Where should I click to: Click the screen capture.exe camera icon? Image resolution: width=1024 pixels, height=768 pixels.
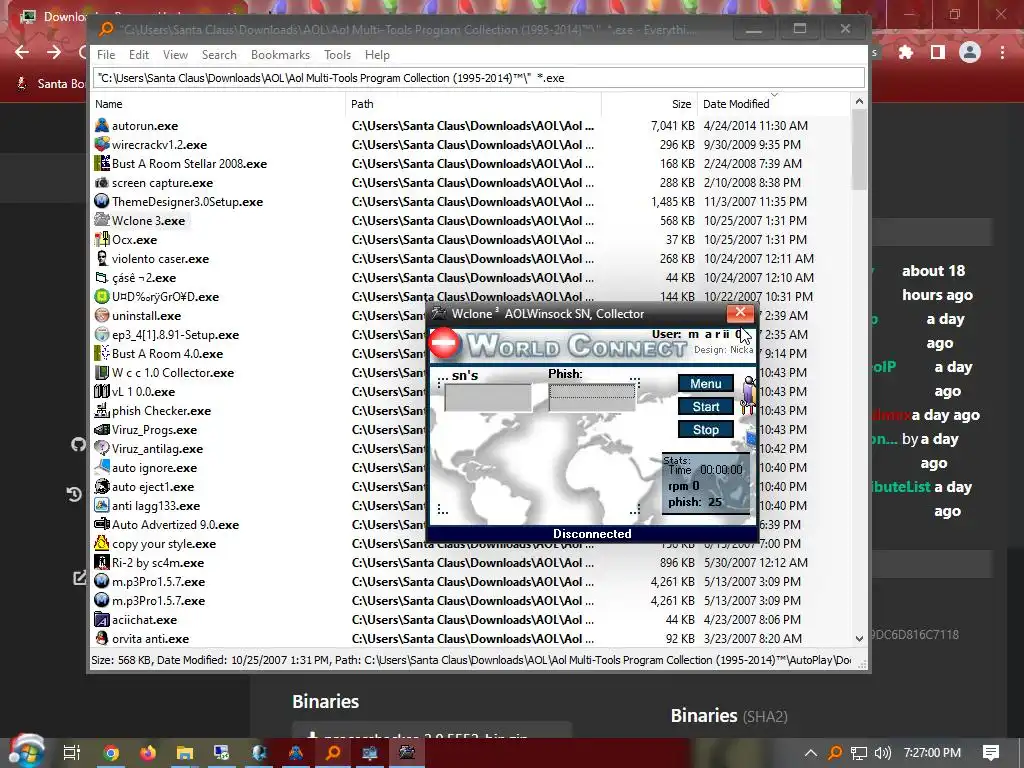pos(101,183)
